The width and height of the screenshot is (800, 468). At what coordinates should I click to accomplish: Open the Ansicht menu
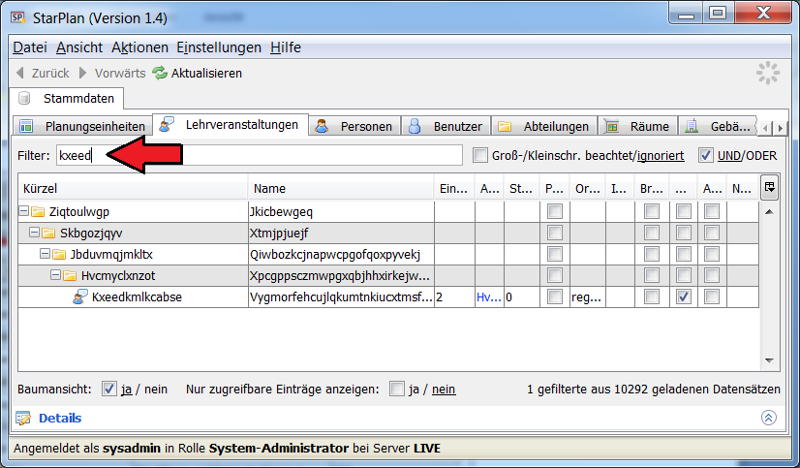click(79, 47)
